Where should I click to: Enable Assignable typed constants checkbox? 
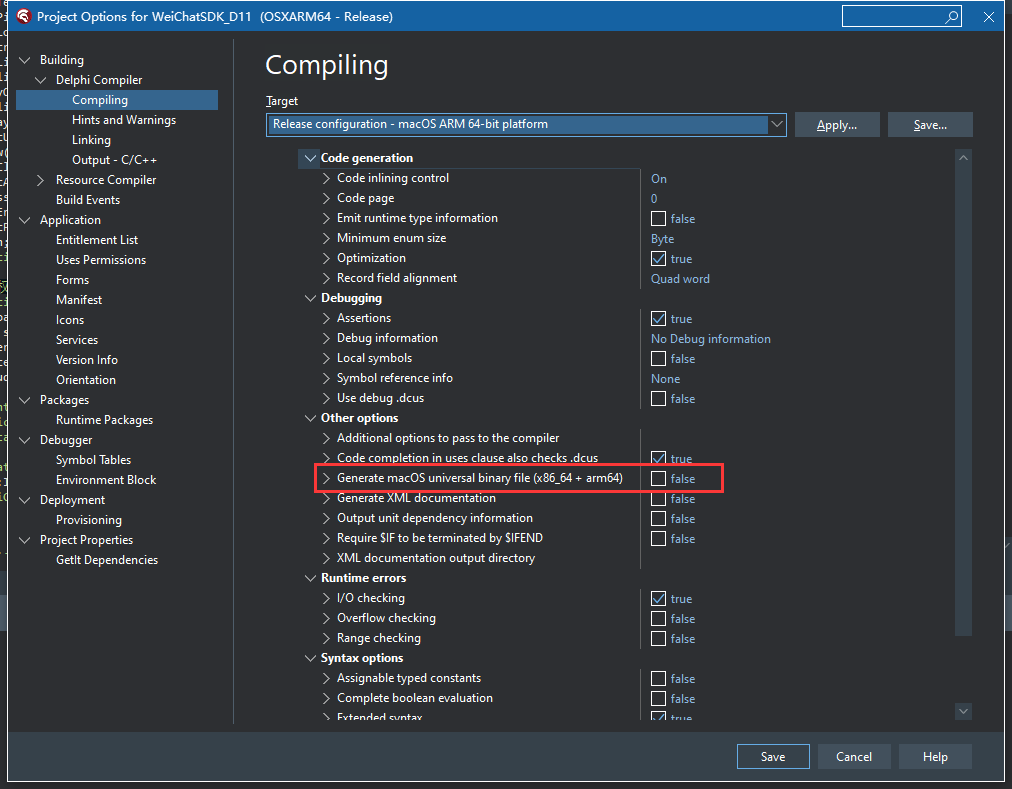(x=658, y=679)
